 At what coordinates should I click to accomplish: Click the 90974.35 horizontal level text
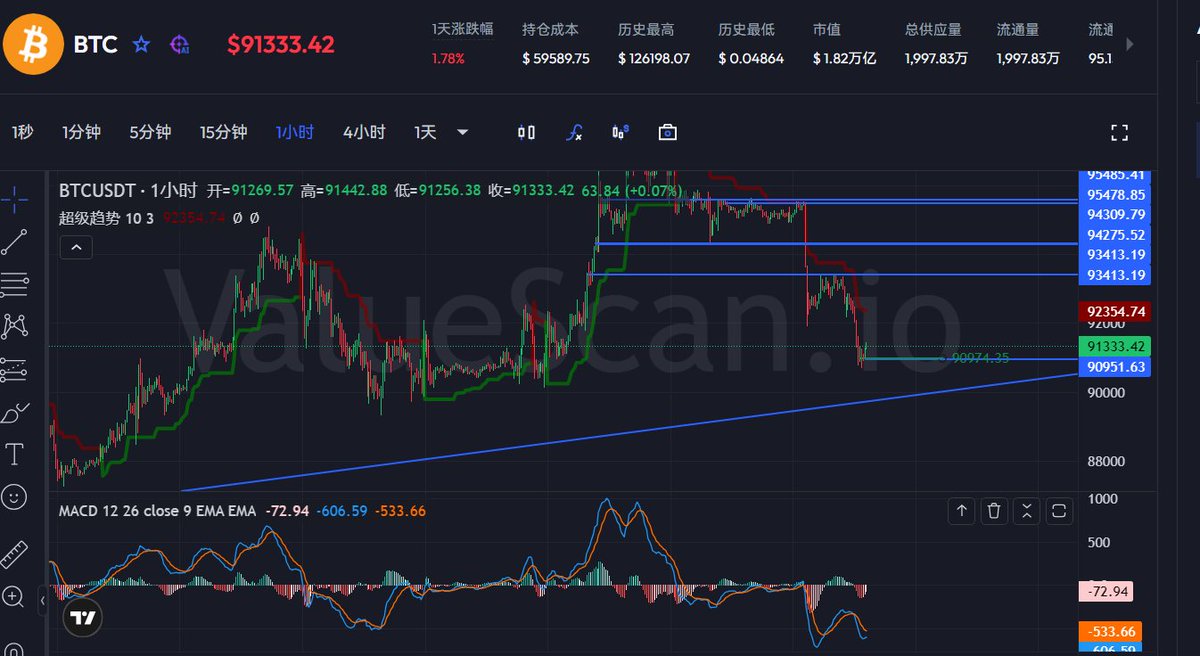(x=980, y=357)
